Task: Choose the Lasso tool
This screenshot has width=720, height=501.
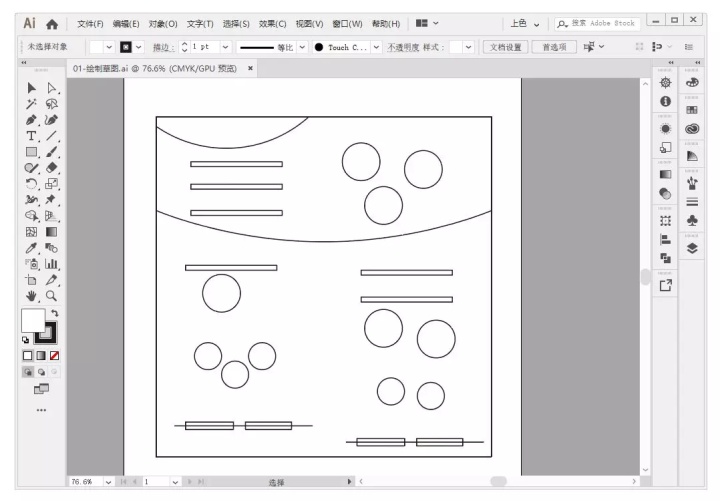Action: pos(51,104)
